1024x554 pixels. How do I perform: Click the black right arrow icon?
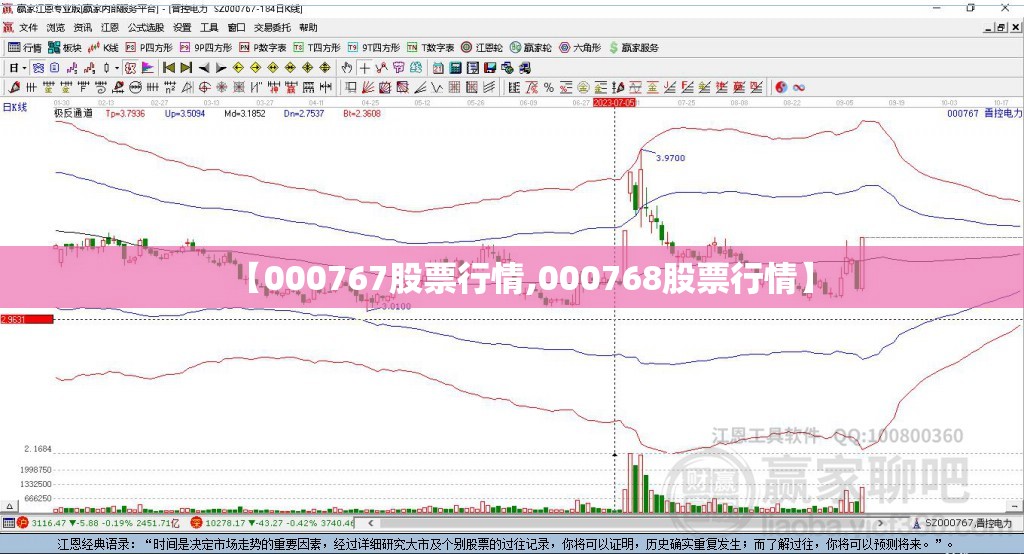coord(221,68)
